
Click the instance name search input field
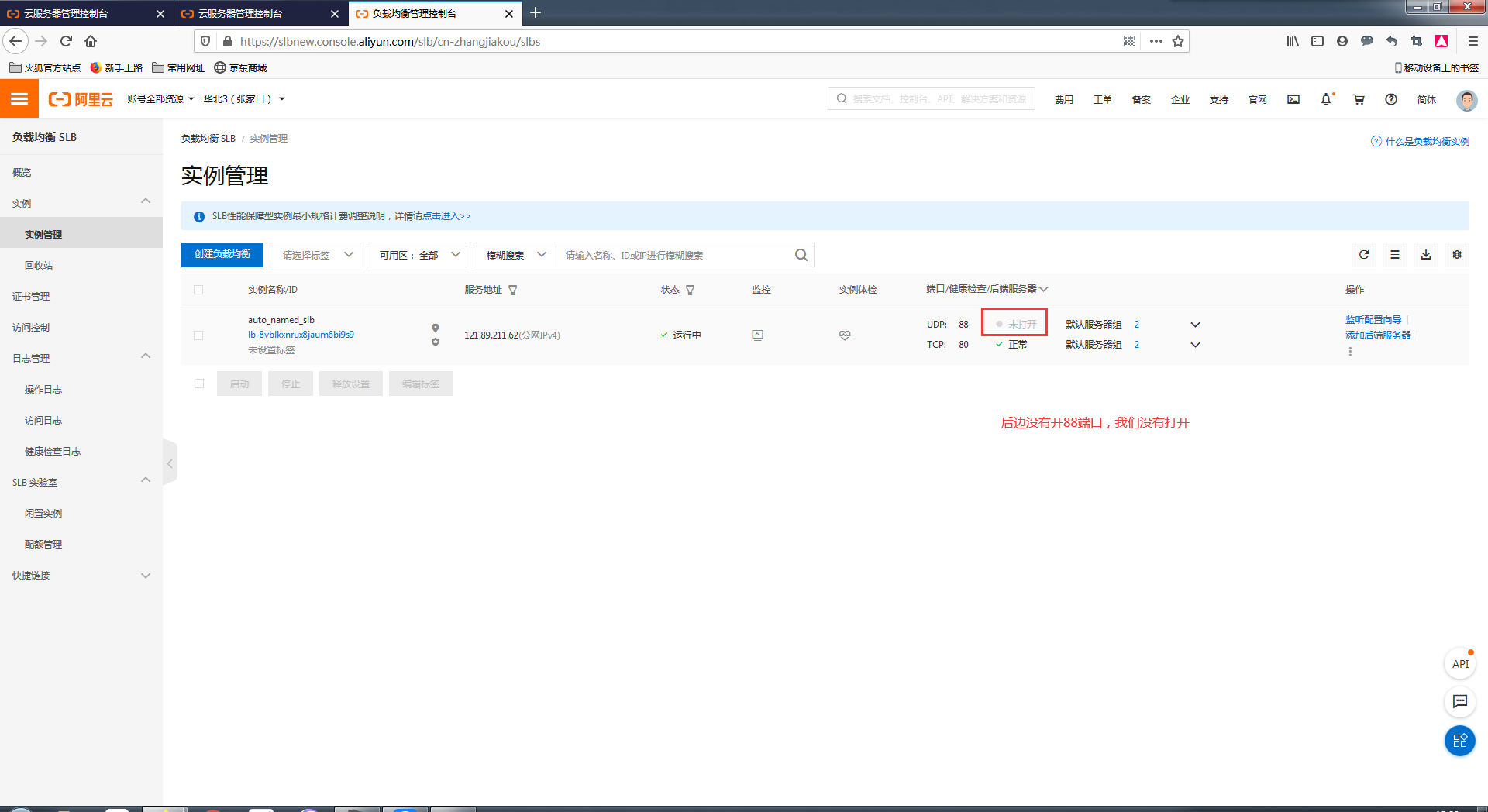pos(674,255)
